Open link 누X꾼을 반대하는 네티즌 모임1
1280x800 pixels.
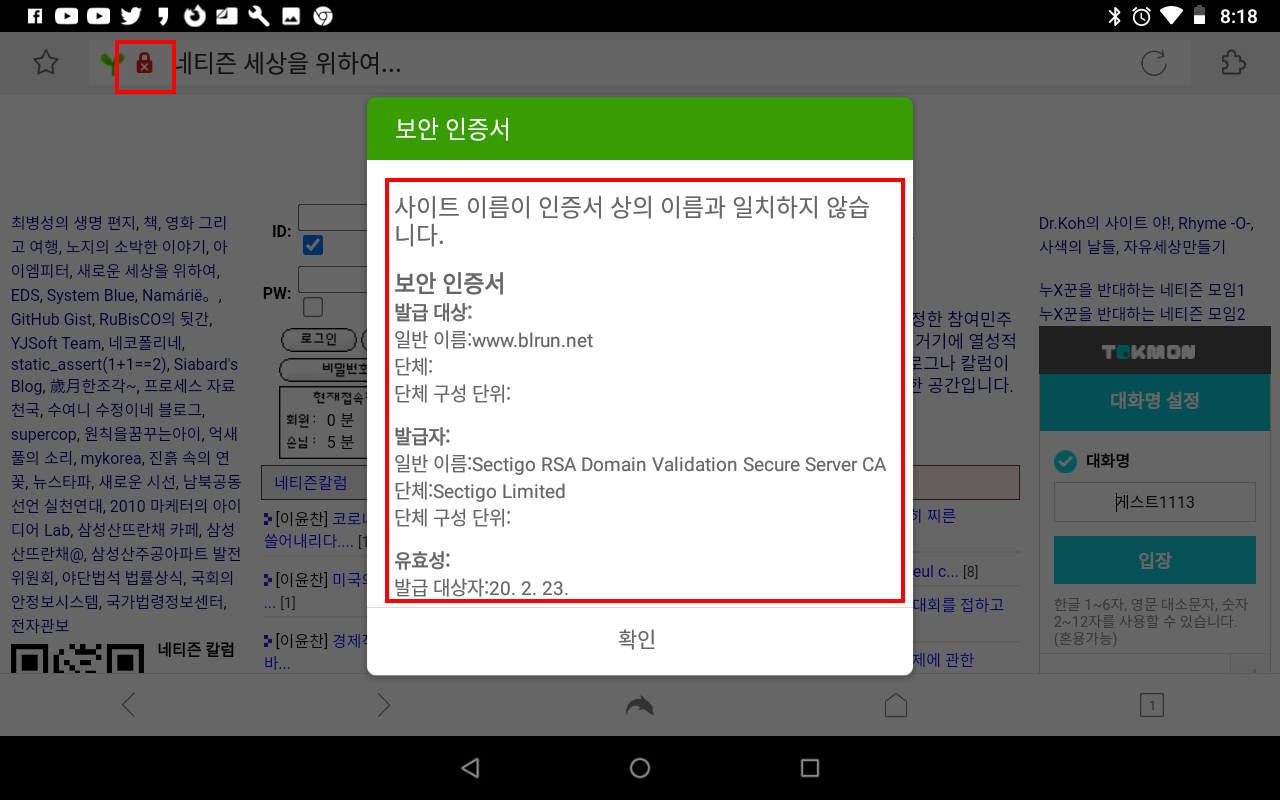(x=1142, y=290)
